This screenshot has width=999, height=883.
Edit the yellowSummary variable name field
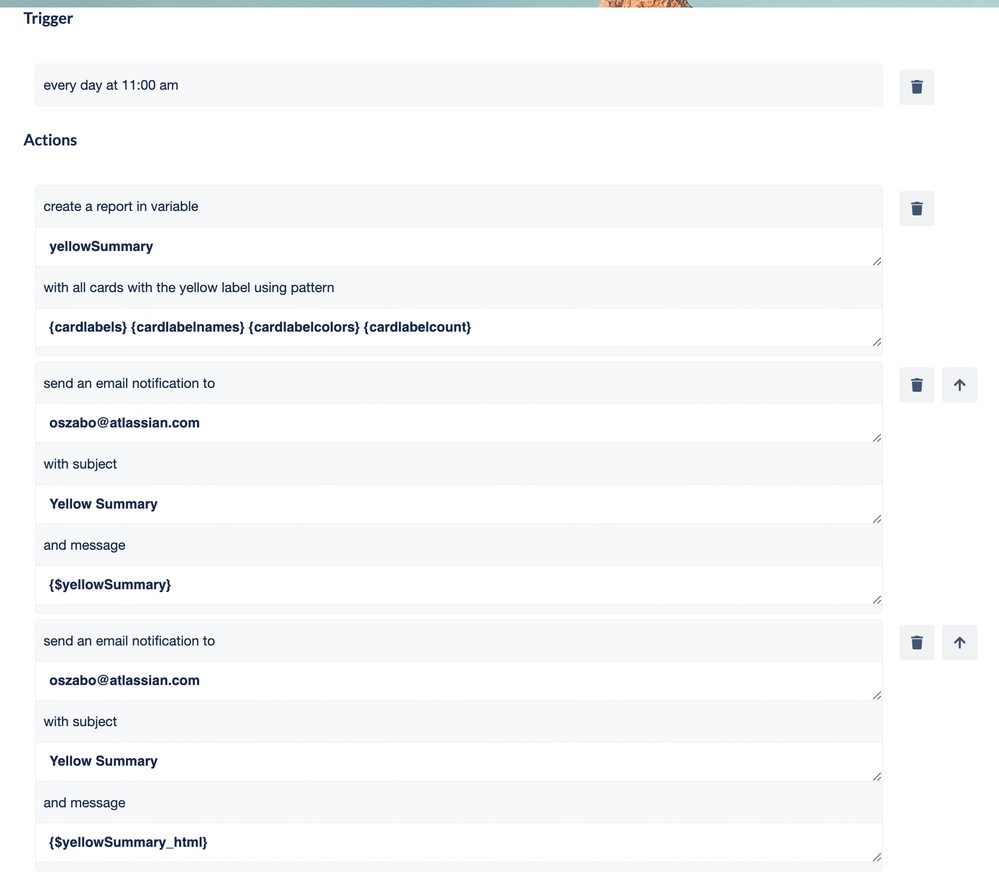[x=458, y=246]
